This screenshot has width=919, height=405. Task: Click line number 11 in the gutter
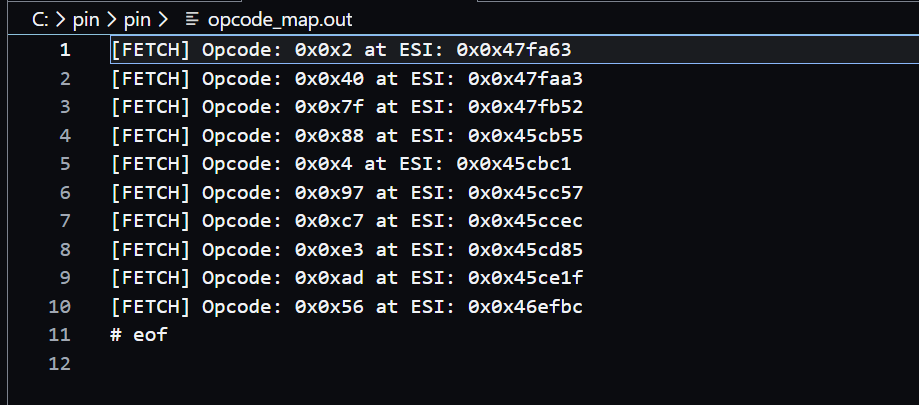tap(60, 335)
